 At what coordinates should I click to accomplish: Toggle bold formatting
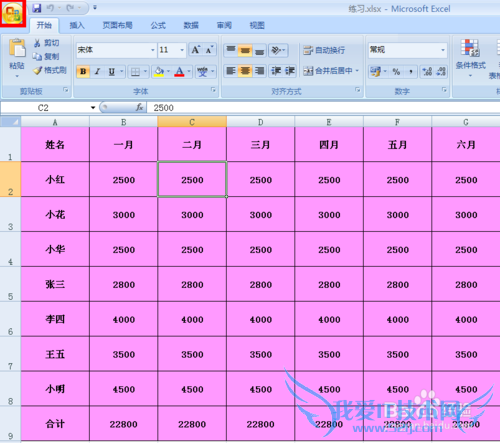click(83, 71)
